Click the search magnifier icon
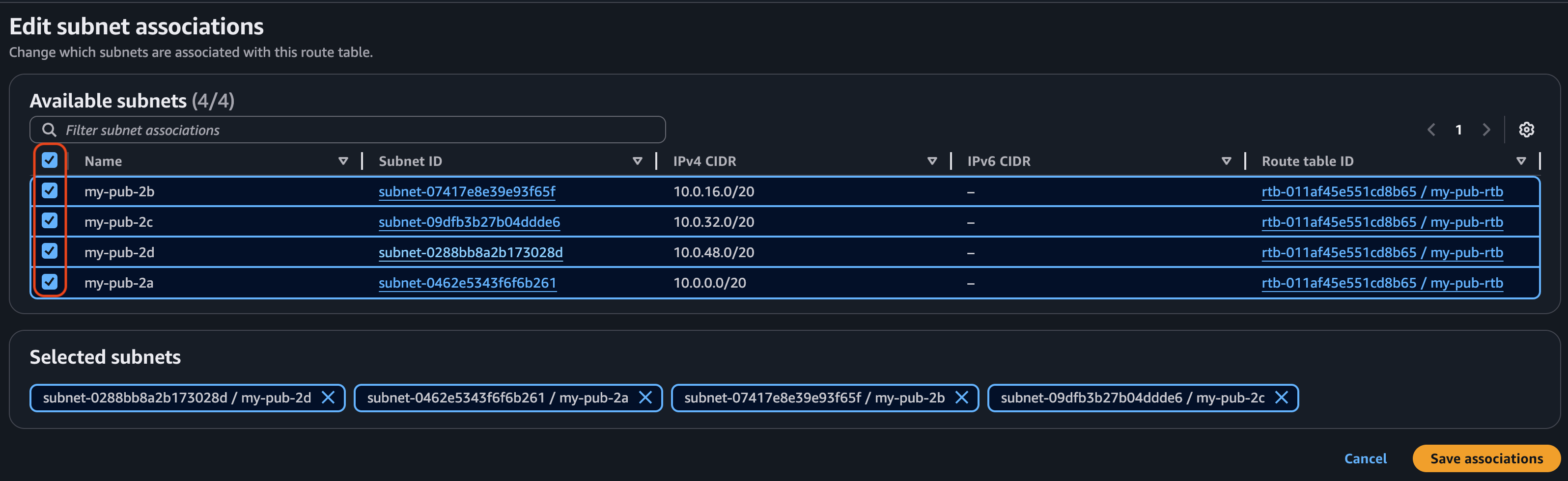 point(49,130)
